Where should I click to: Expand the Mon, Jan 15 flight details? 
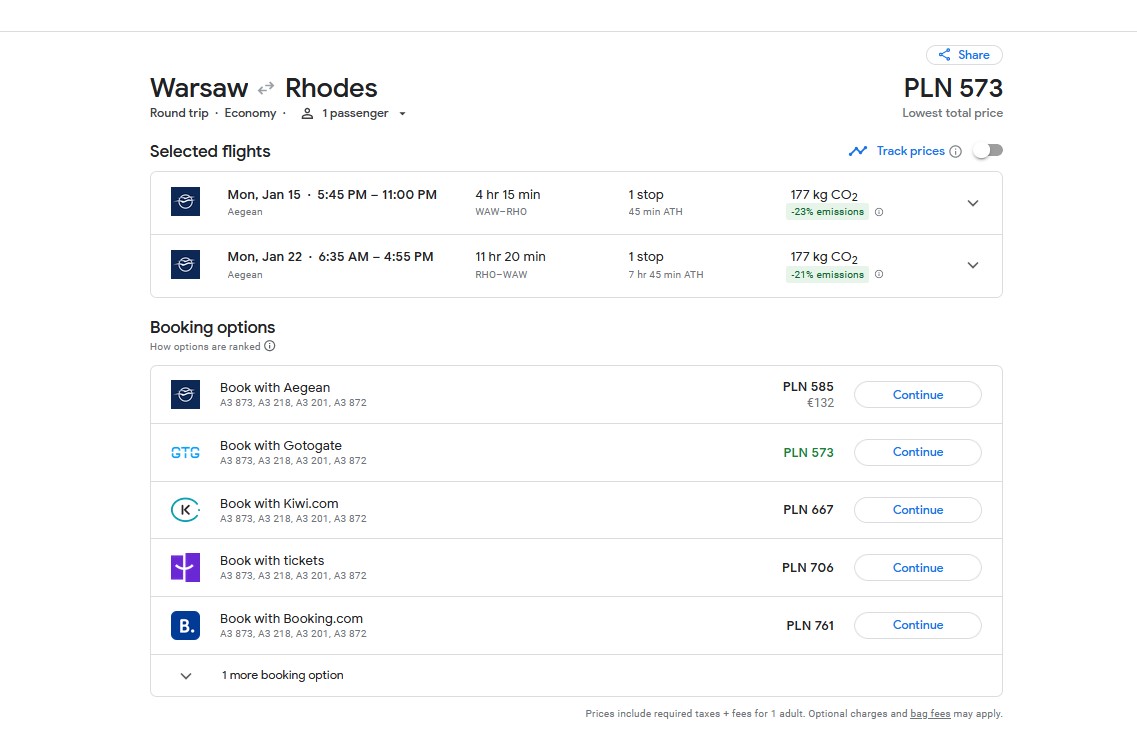tap(973, 203)
